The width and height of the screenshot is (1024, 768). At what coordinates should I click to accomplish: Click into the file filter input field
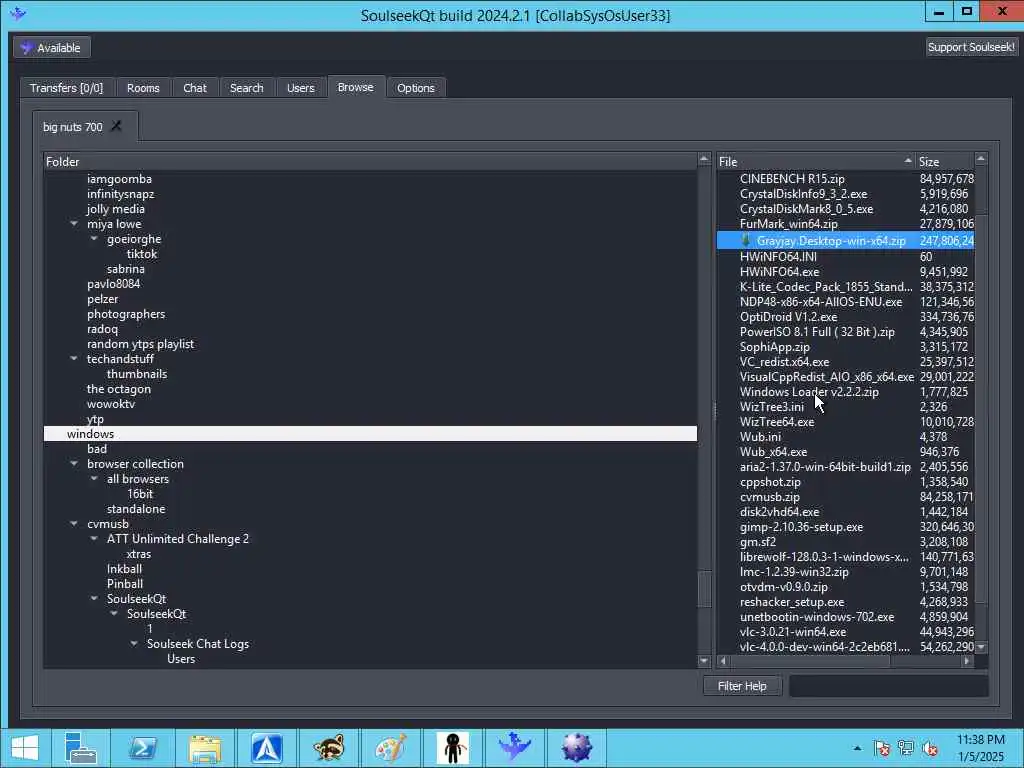click(888, 686)
